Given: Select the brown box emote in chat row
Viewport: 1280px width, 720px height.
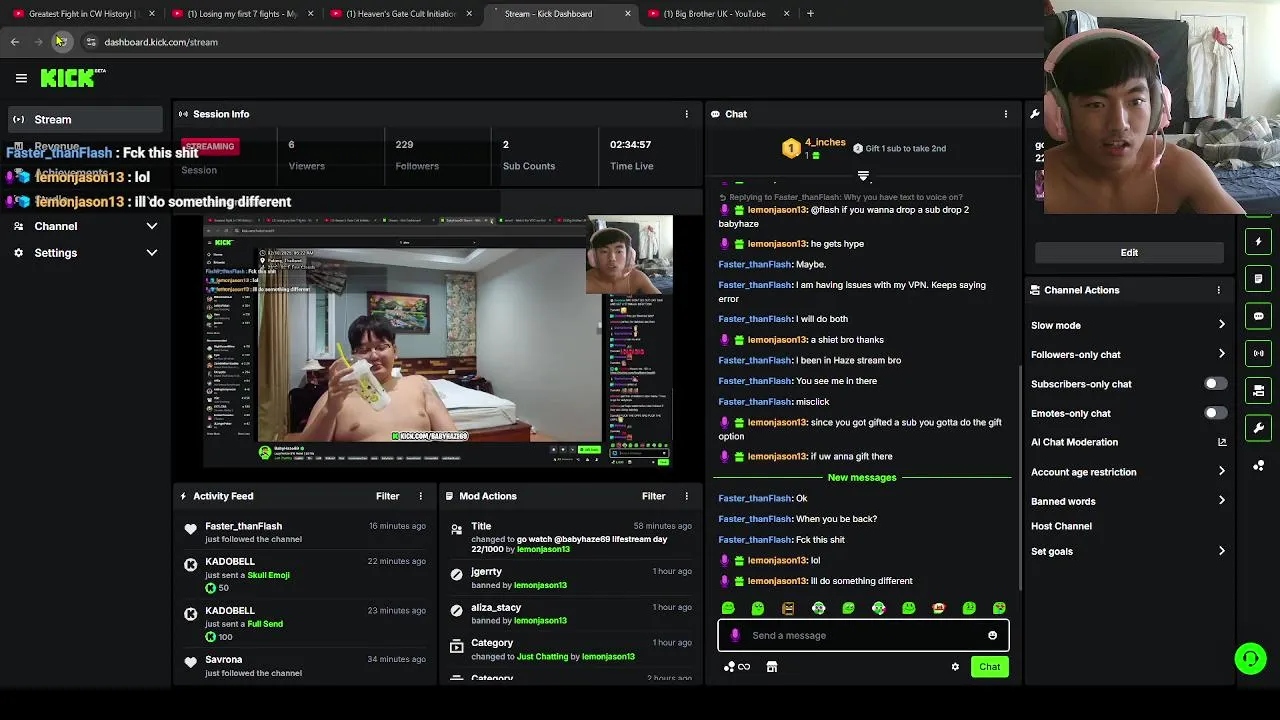Looking at the screenshot, I should (x=788, y=608).
